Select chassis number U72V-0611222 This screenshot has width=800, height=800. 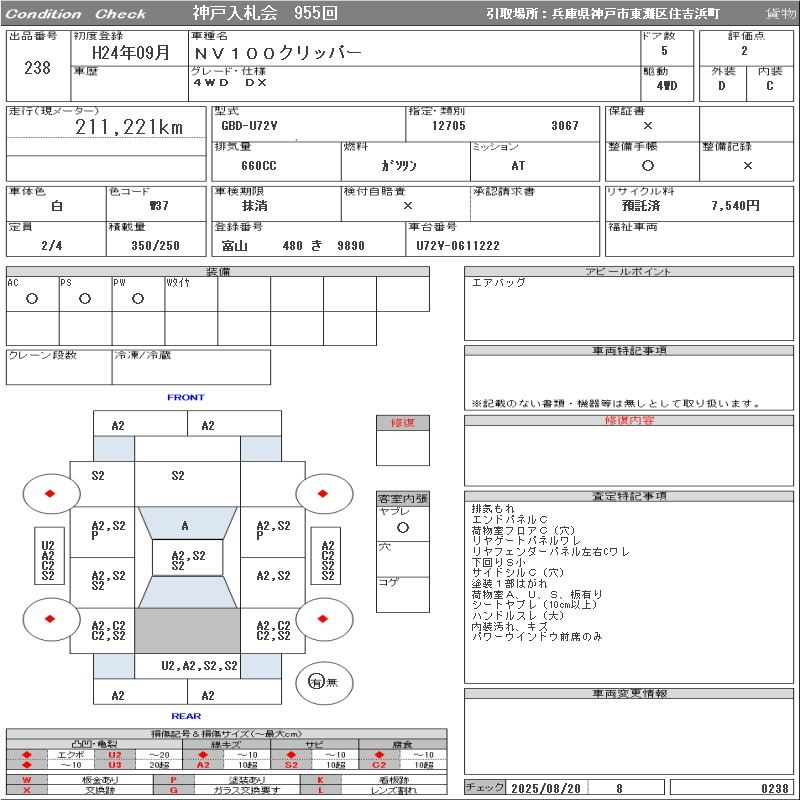[458, 245]
